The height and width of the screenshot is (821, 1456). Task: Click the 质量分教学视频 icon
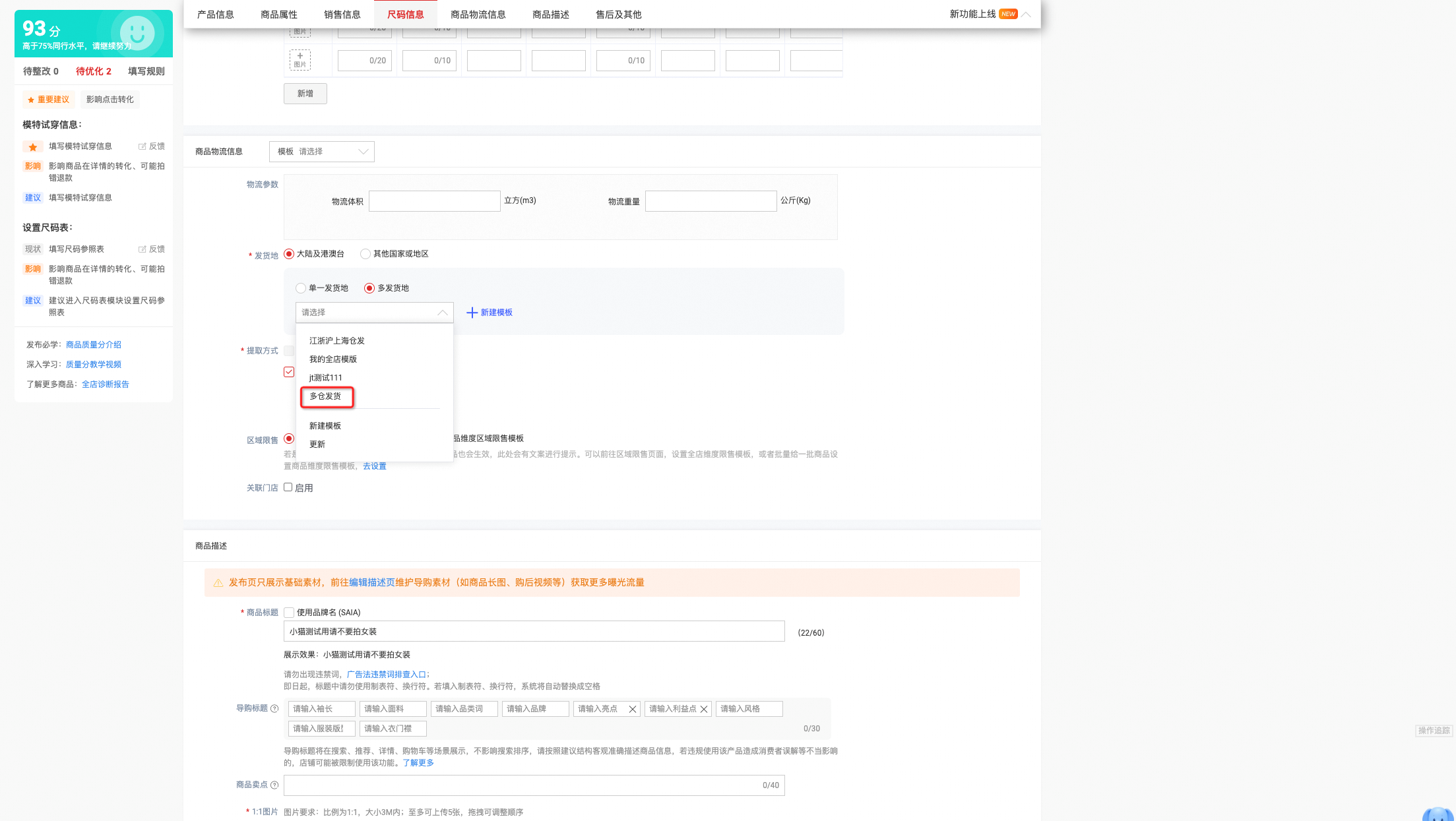(94, 364)
